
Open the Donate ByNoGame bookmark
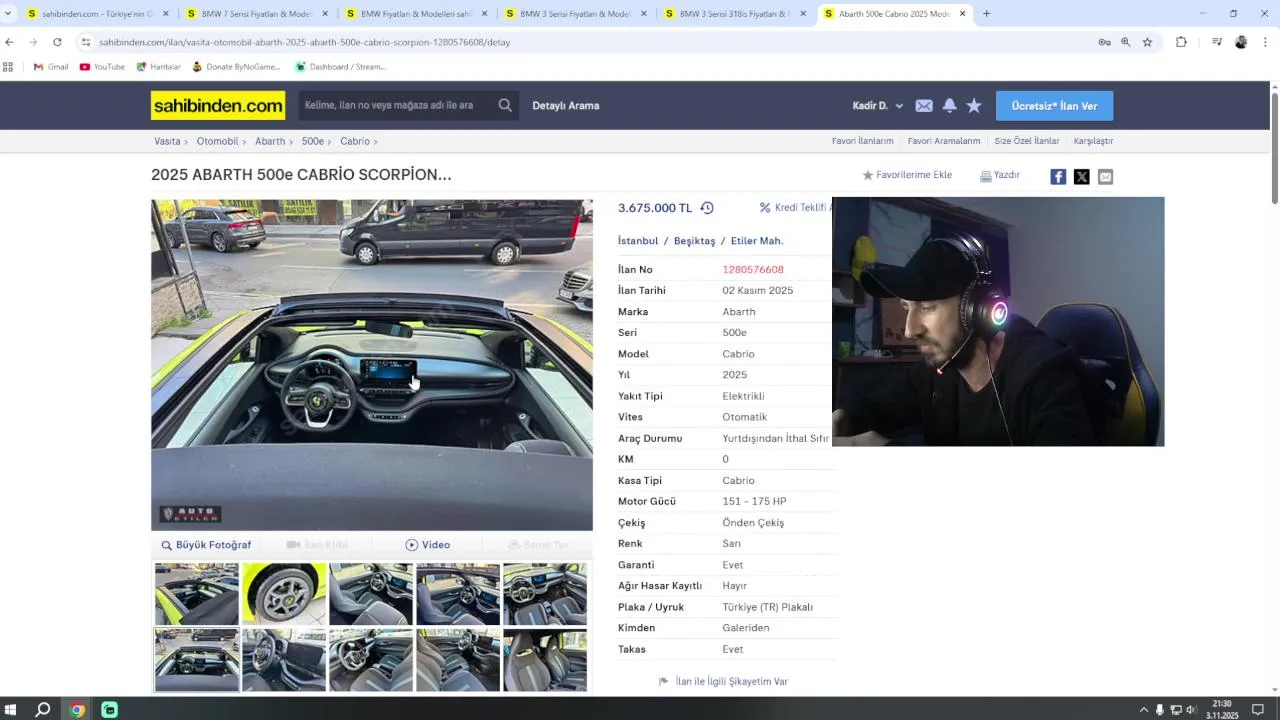(236, 67)
